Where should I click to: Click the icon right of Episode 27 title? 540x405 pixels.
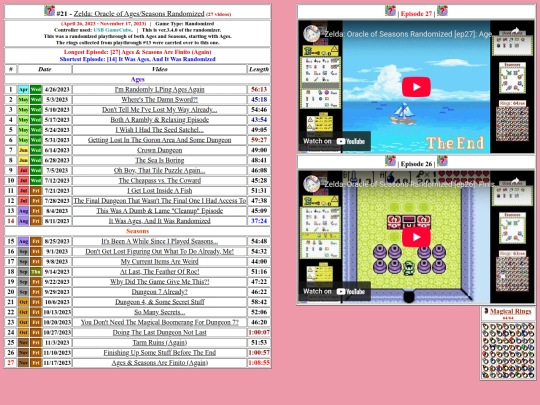(442, 11)
